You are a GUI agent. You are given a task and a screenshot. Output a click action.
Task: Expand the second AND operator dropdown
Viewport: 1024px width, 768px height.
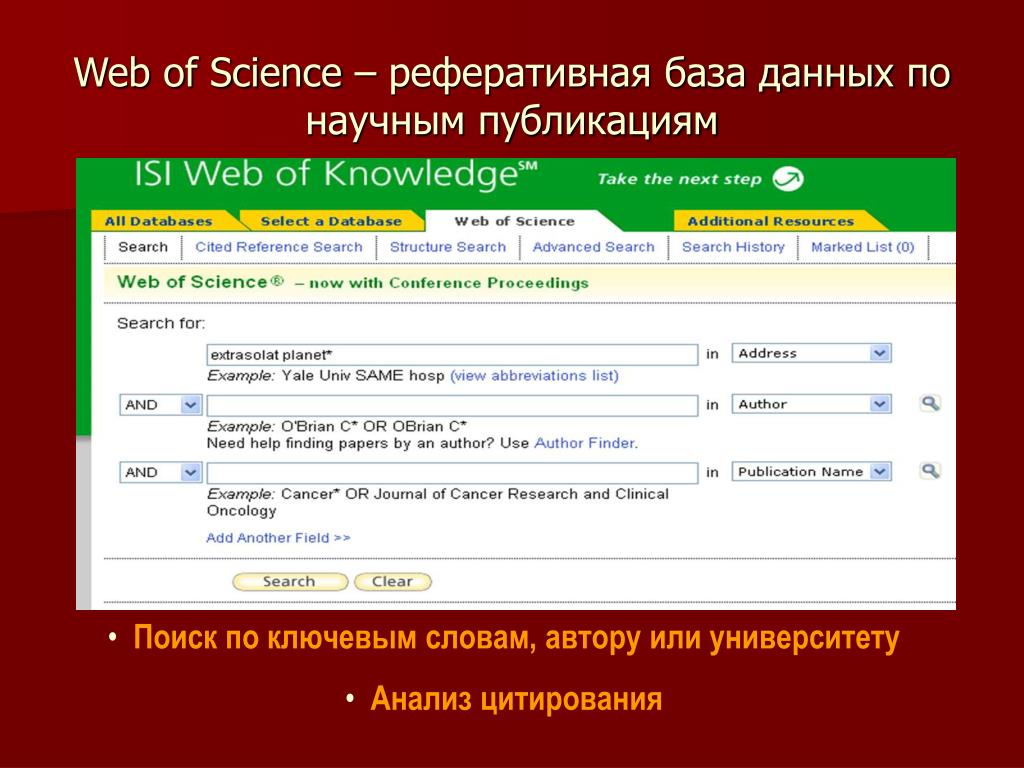click(161, 472)
